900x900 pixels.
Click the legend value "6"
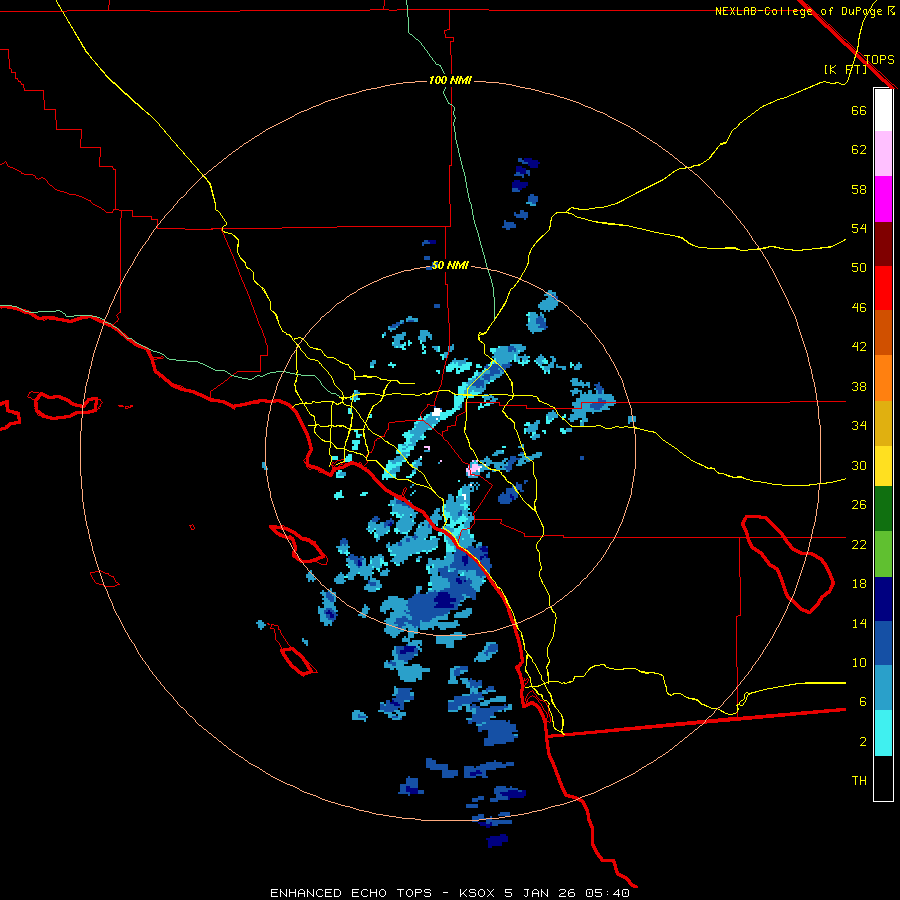pos(863,701)
